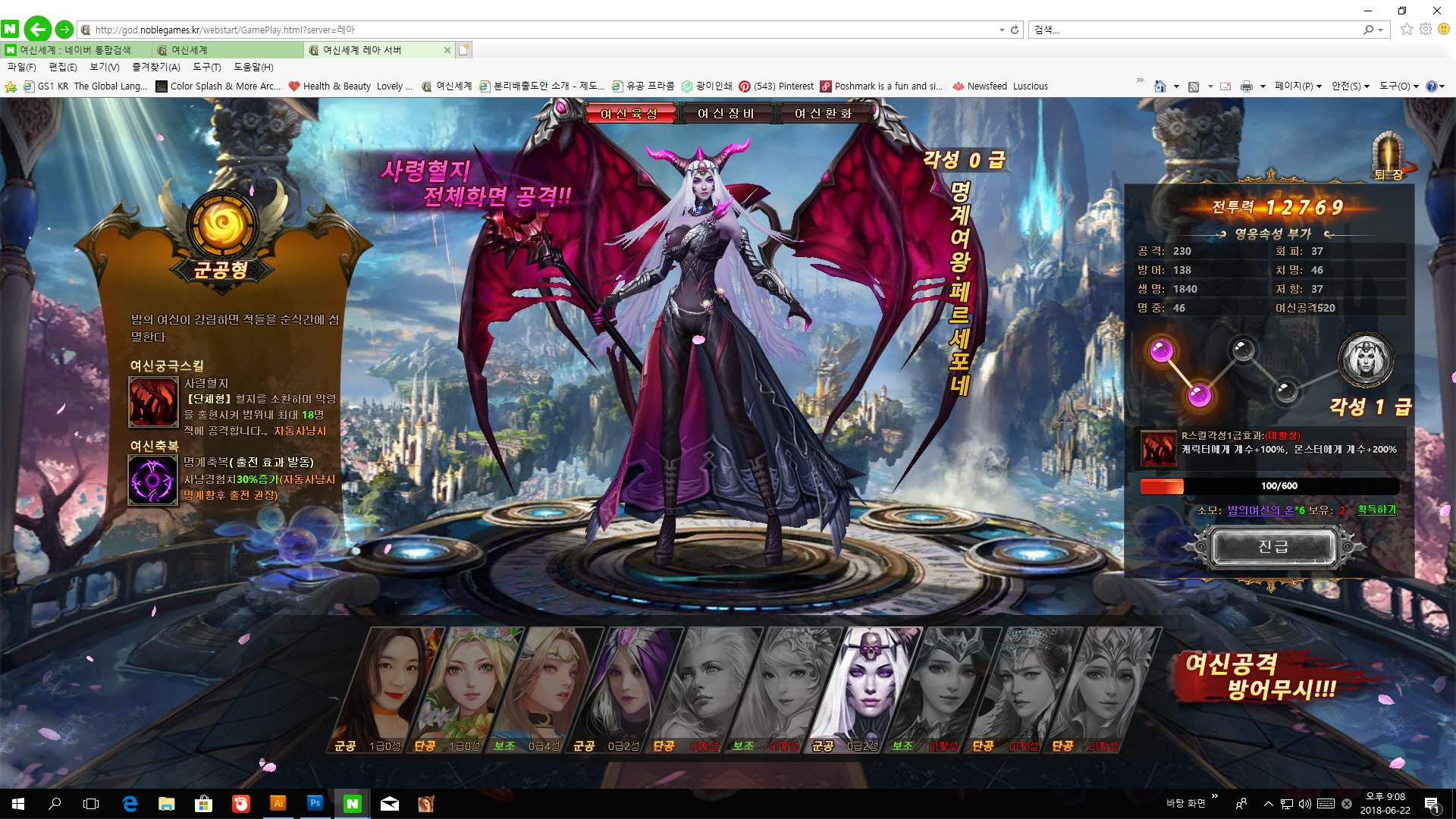Open the 페이지(P) dropdown
This screenshot has height=819, width=1456.
coord(1298,86)
